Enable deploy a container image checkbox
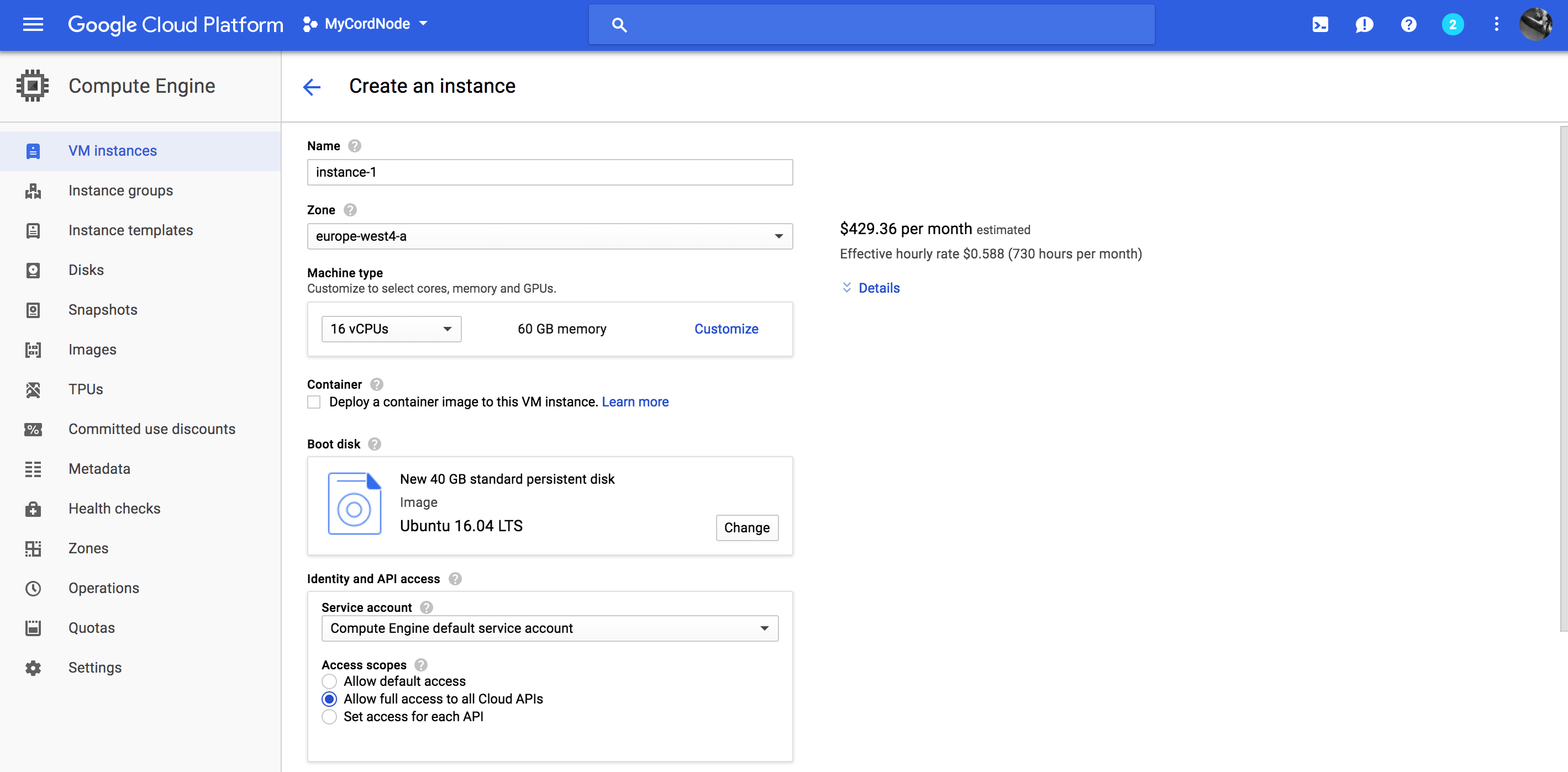 [x=314, y=402]
